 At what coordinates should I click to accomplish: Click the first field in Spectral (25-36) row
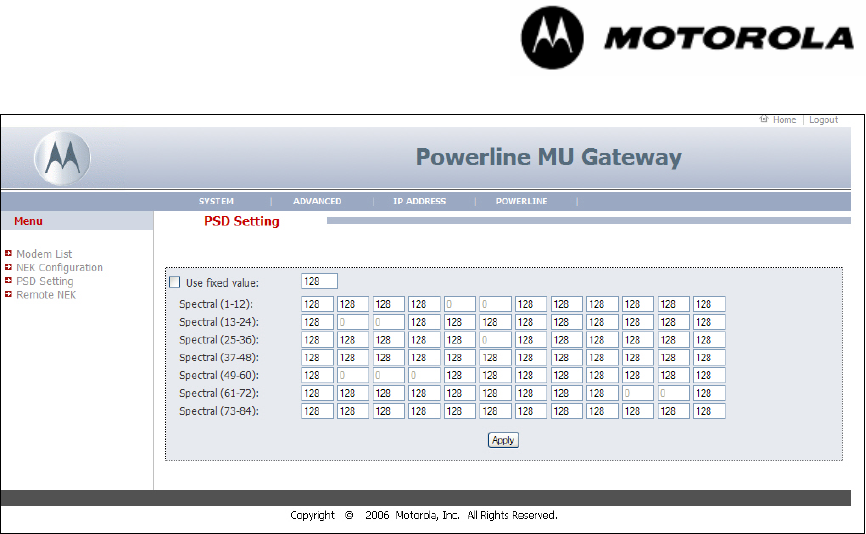point(318,340)
